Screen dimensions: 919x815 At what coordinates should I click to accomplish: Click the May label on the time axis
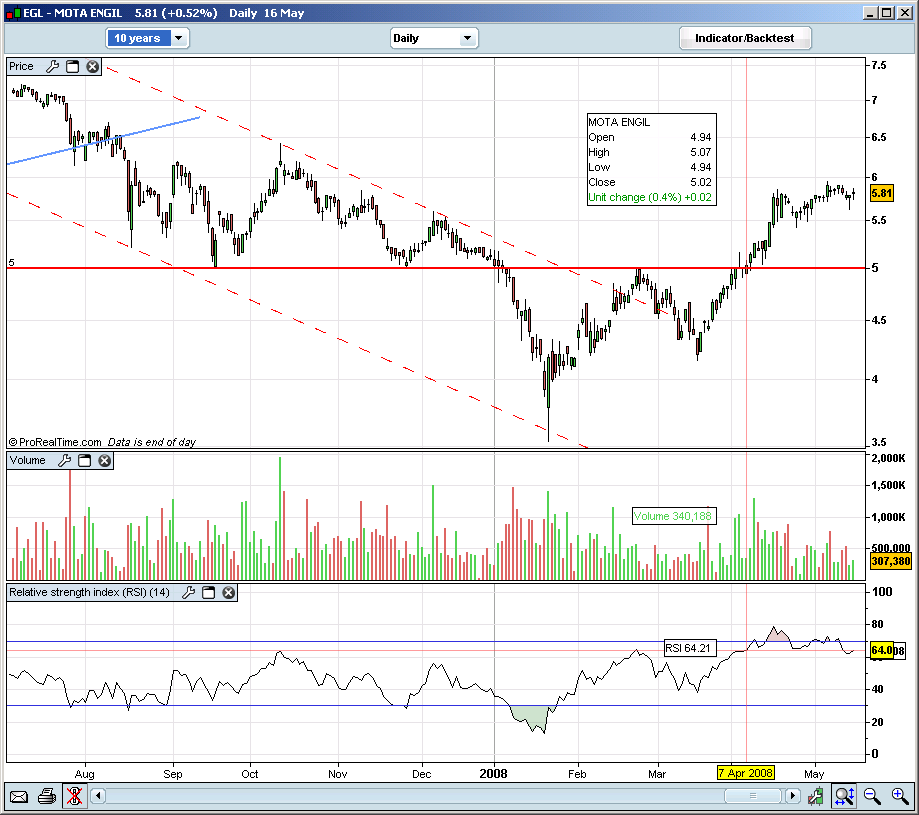814,774
